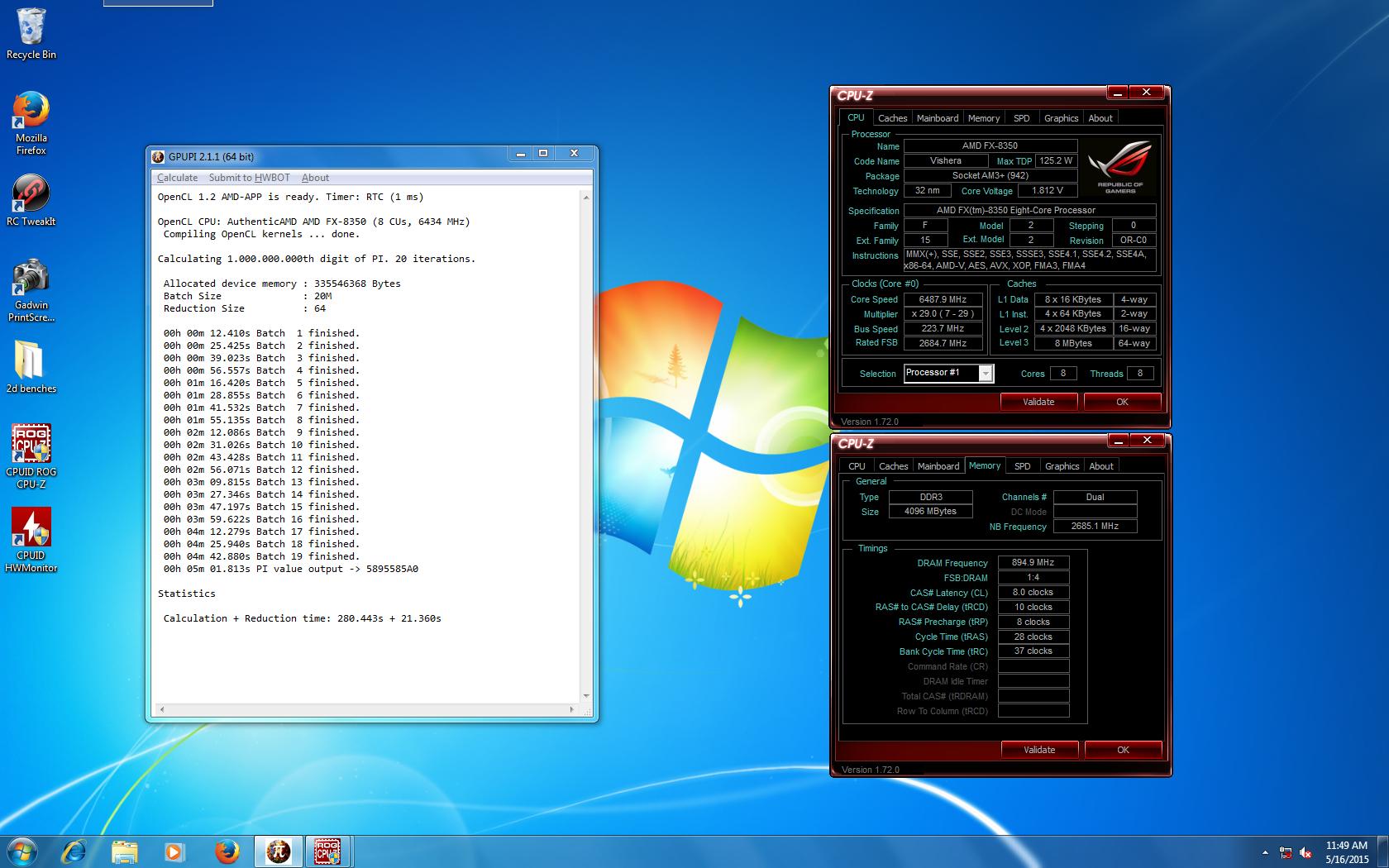Click OK in upper CPU-Z window
This screenshot has width=1389, height=868.
[x=1122, y=402]
